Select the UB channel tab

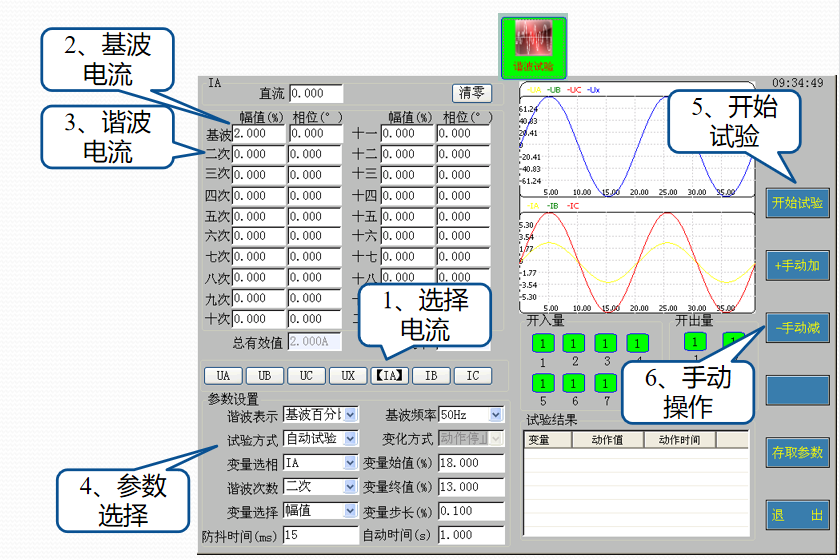[265, 376]
